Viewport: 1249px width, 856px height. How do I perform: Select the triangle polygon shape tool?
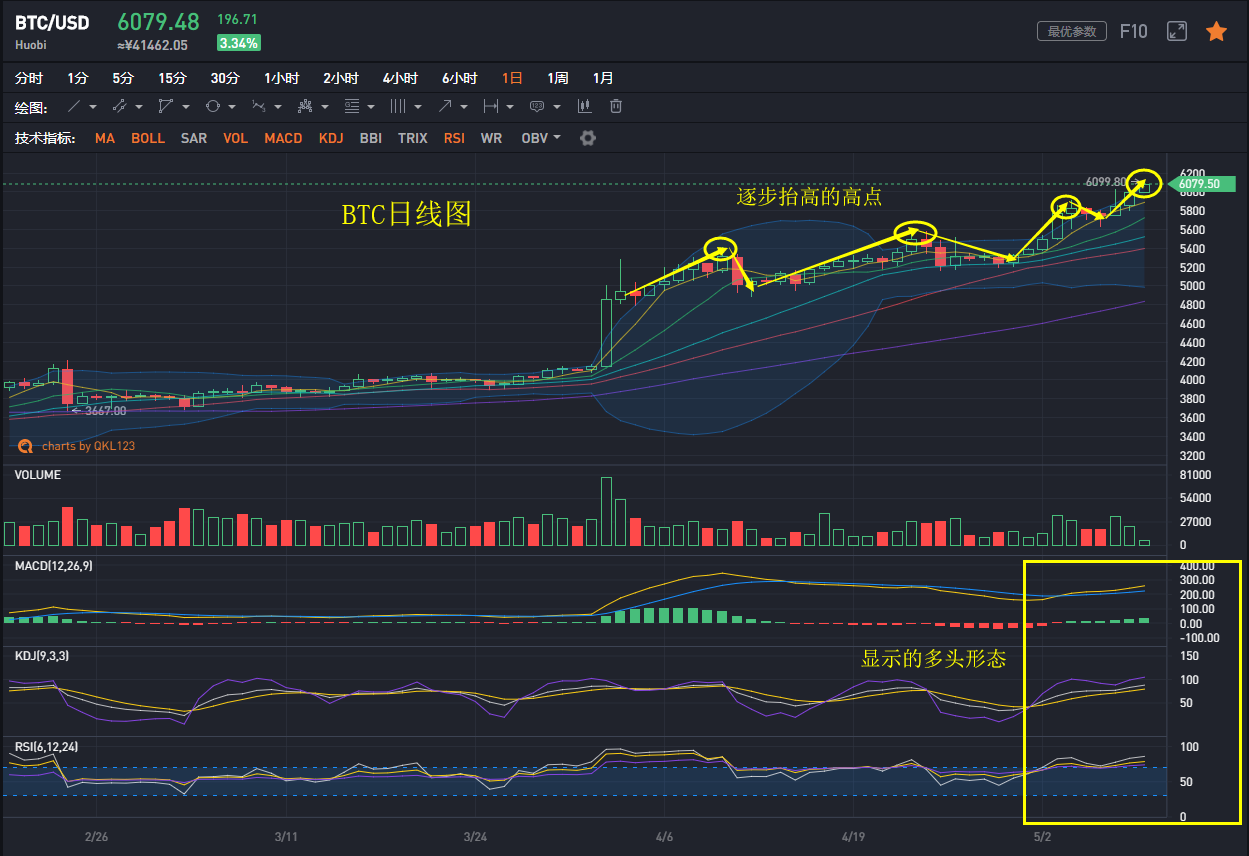point(166,107)
